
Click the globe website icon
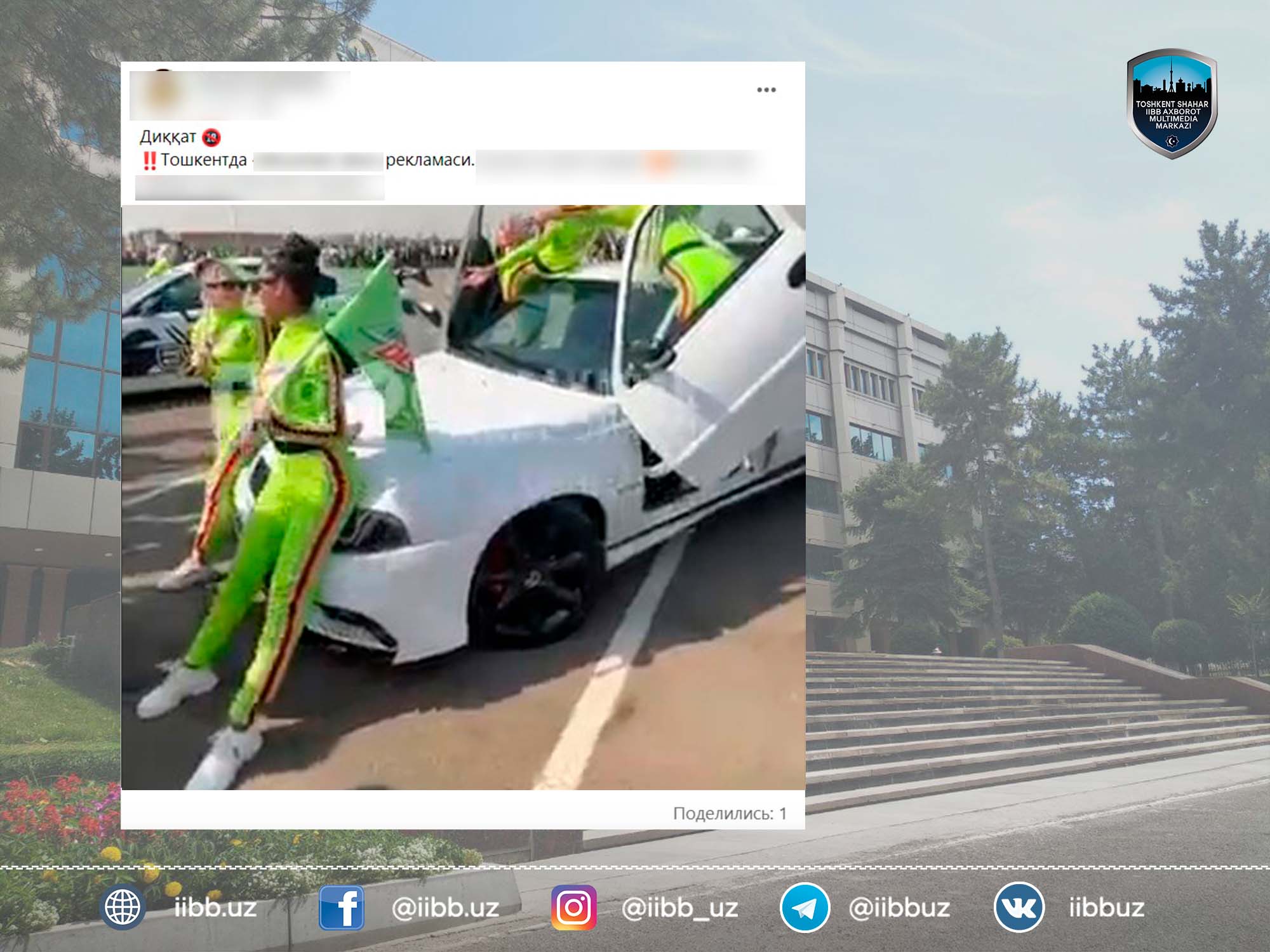[123, 908]
